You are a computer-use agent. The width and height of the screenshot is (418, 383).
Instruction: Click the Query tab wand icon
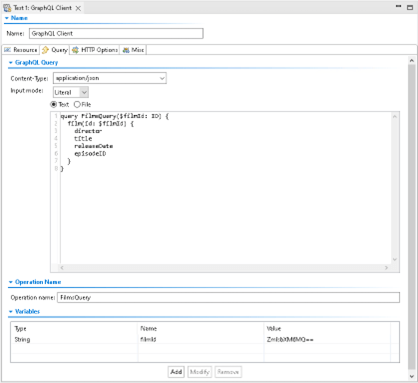coord(45,50)
